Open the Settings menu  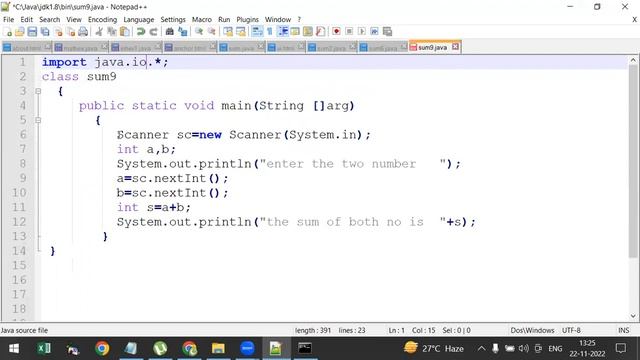pos(173,19)
